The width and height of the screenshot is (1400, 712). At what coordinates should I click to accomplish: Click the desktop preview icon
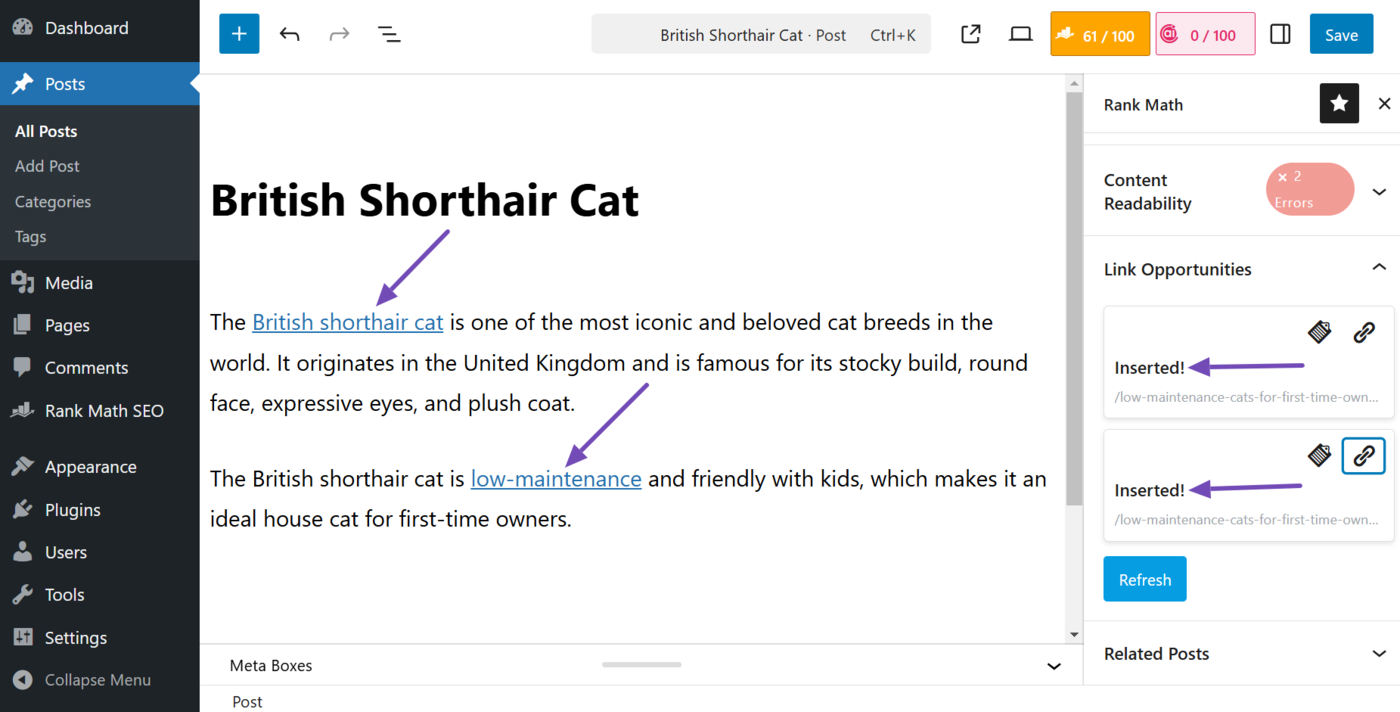pyautogui.click(x=1020, y=33)
